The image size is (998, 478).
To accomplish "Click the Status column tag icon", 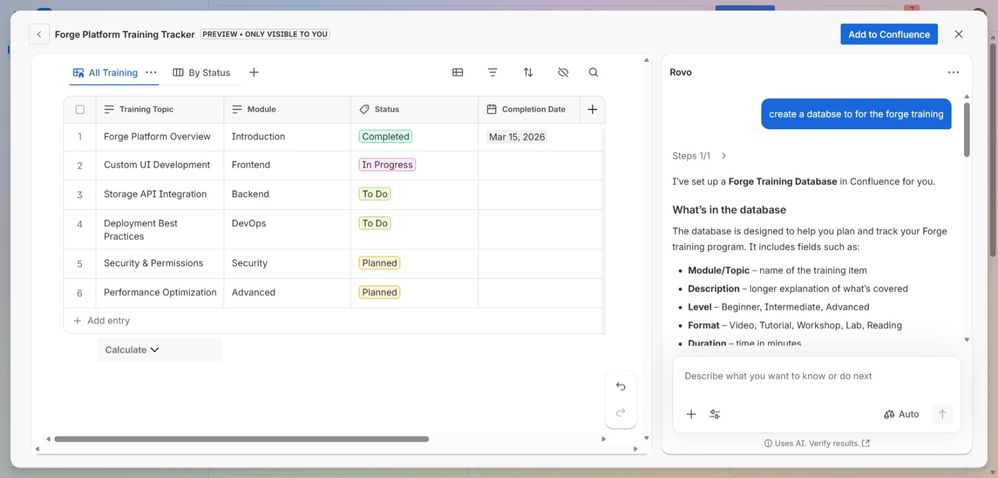I will (x=364, y=109).
